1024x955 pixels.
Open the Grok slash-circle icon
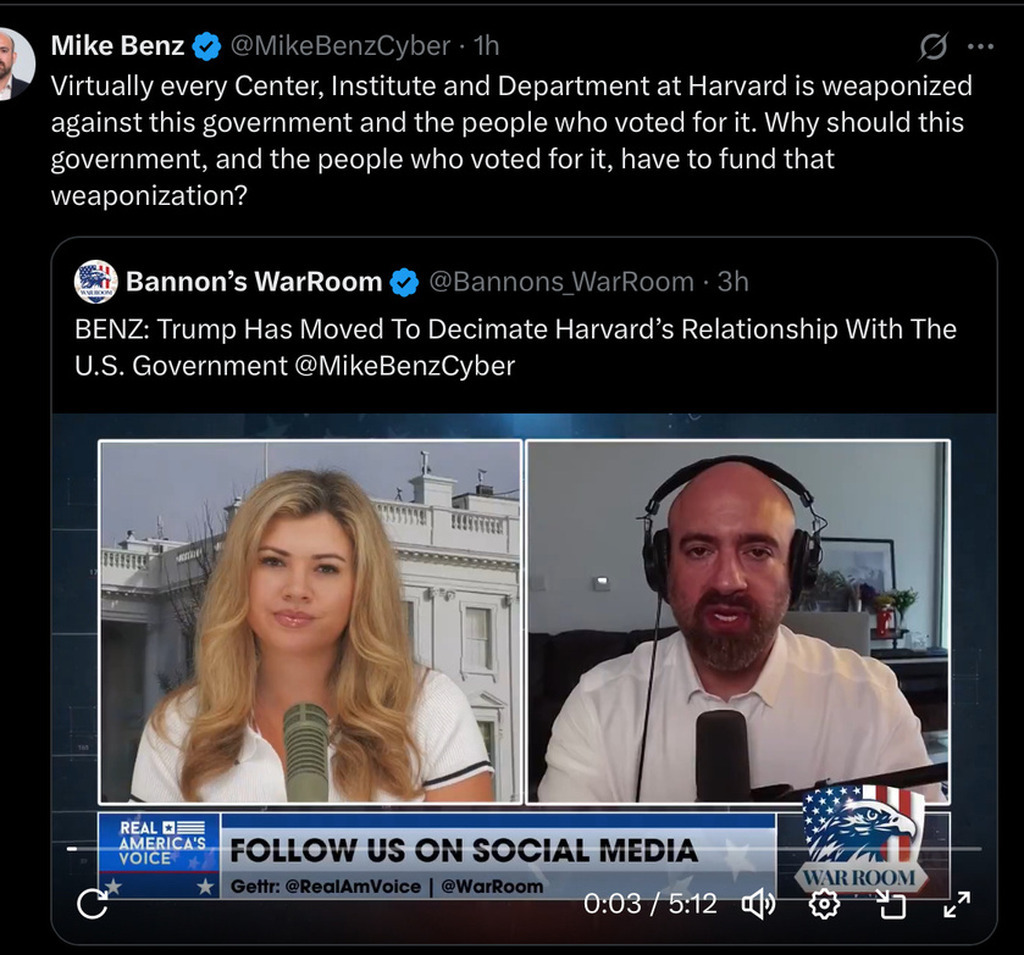point(933,46)
